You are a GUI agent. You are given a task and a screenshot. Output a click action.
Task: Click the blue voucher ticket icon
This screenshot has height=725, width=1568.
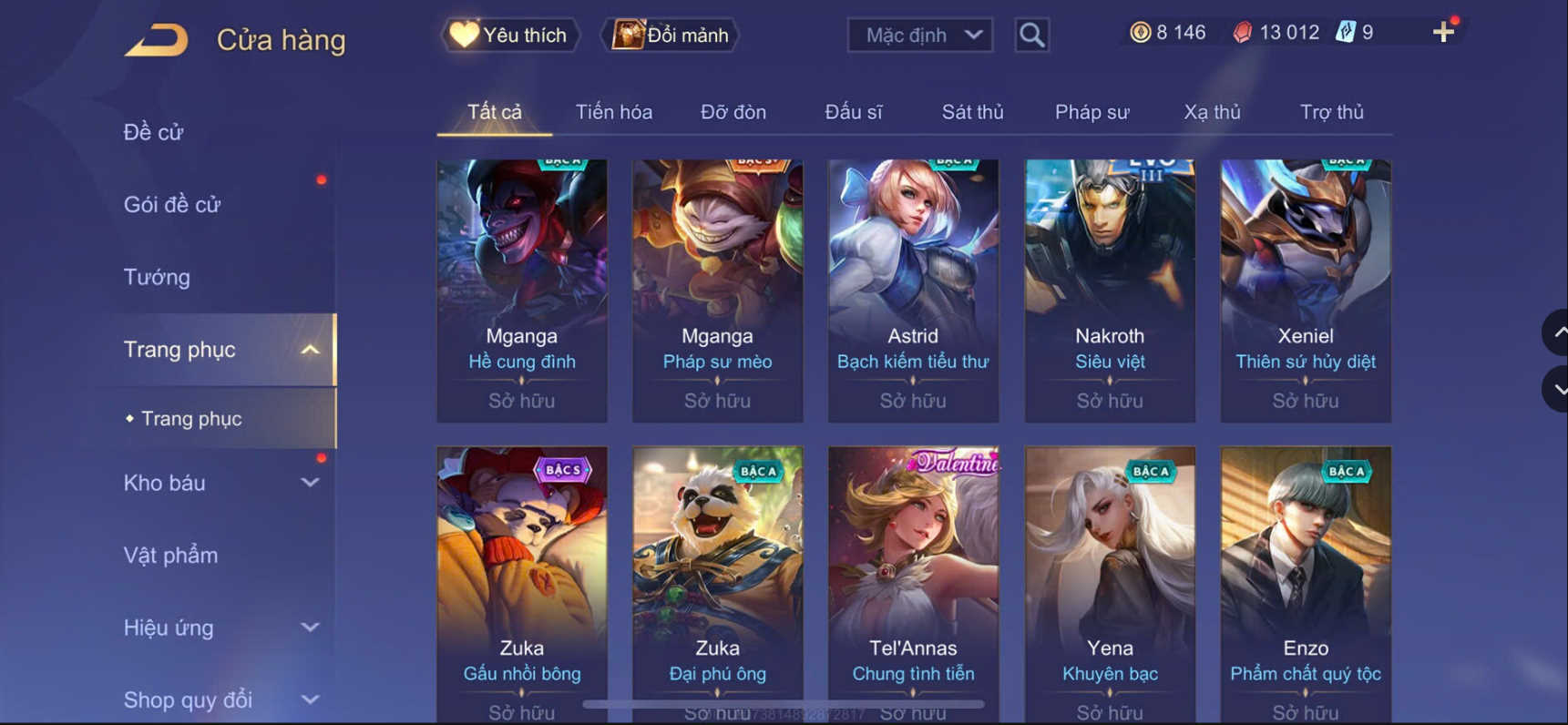[1346, 33]
